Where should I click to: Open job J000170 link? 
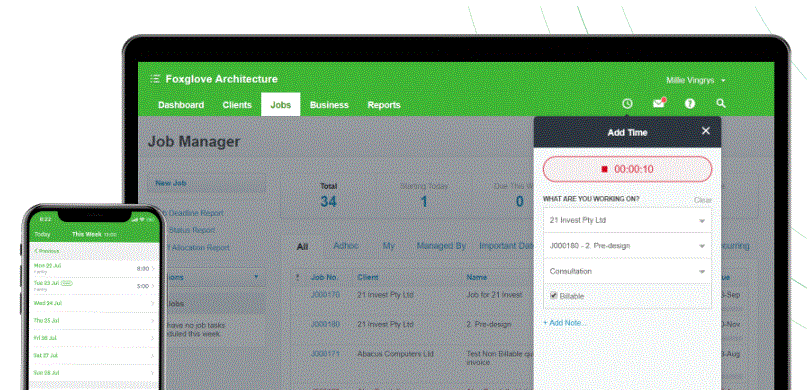(x=325, y=295)
